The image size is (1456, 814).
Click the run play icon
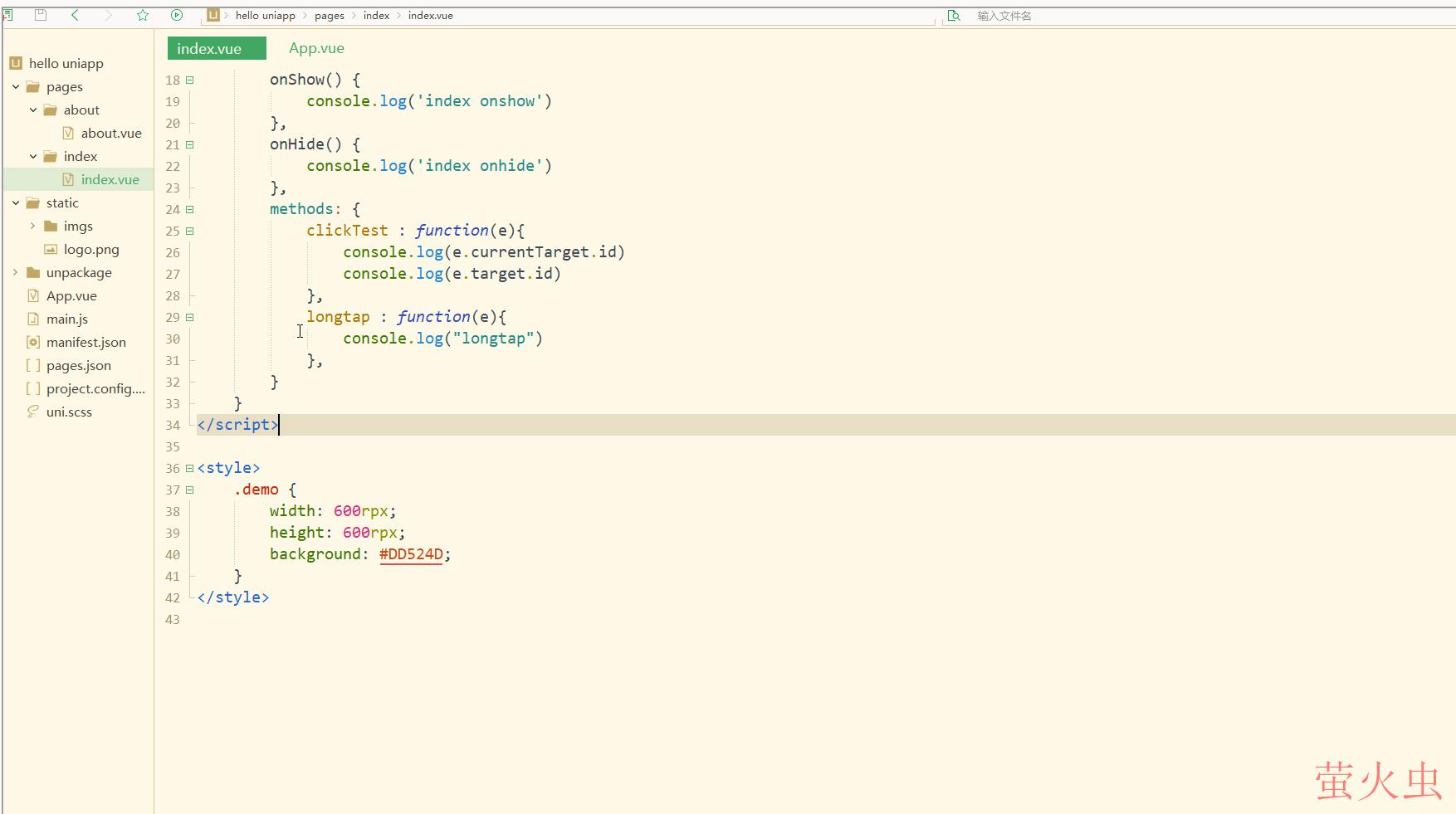[x=177, y=15]
